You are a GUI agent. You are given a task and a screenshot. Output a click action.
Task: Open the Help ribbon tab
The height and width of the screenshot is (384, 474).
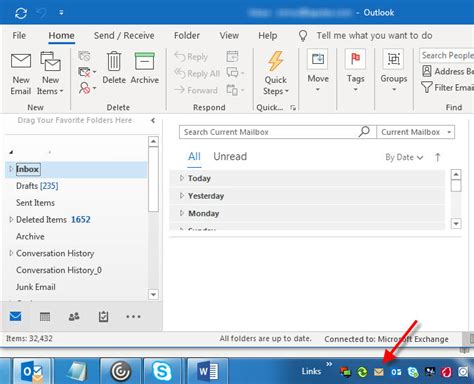point(268,35)
